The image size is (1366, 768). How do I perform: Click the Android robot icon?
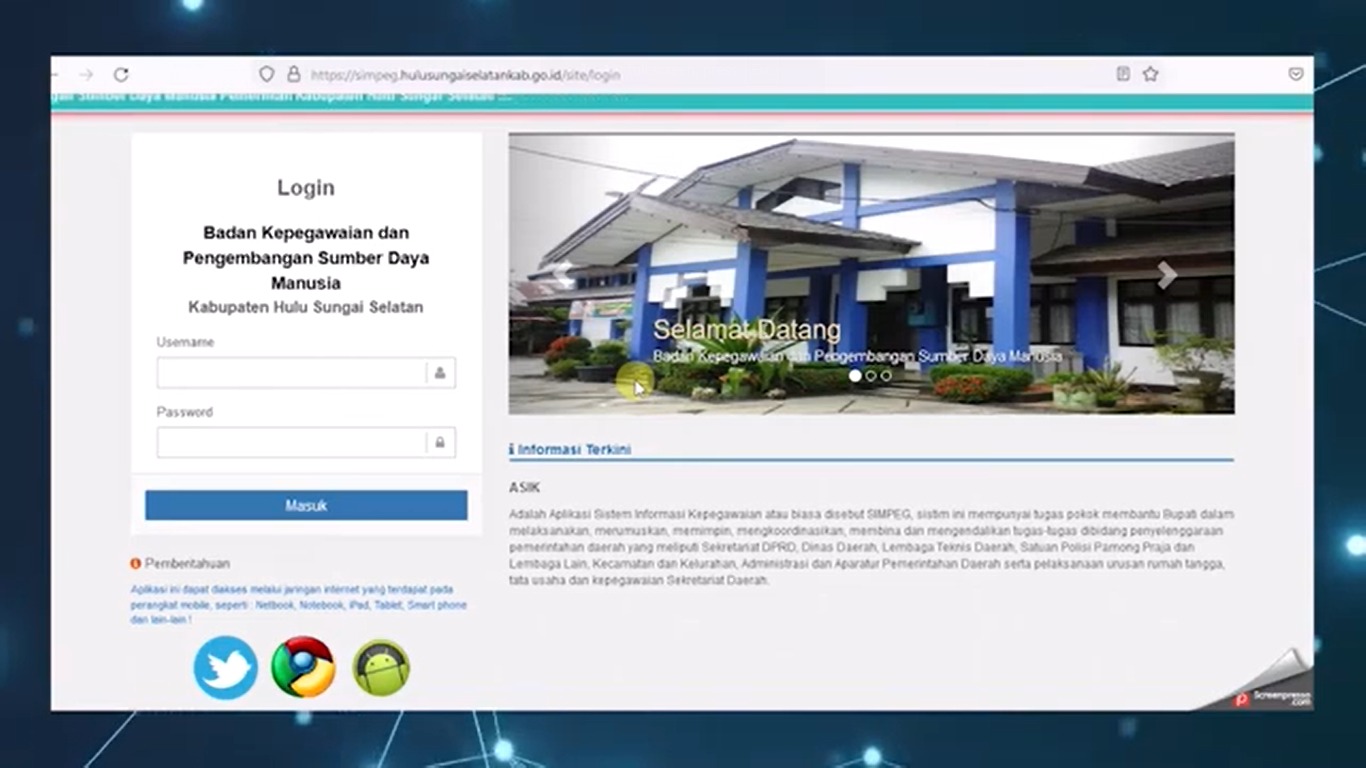(x=381, y=668)
